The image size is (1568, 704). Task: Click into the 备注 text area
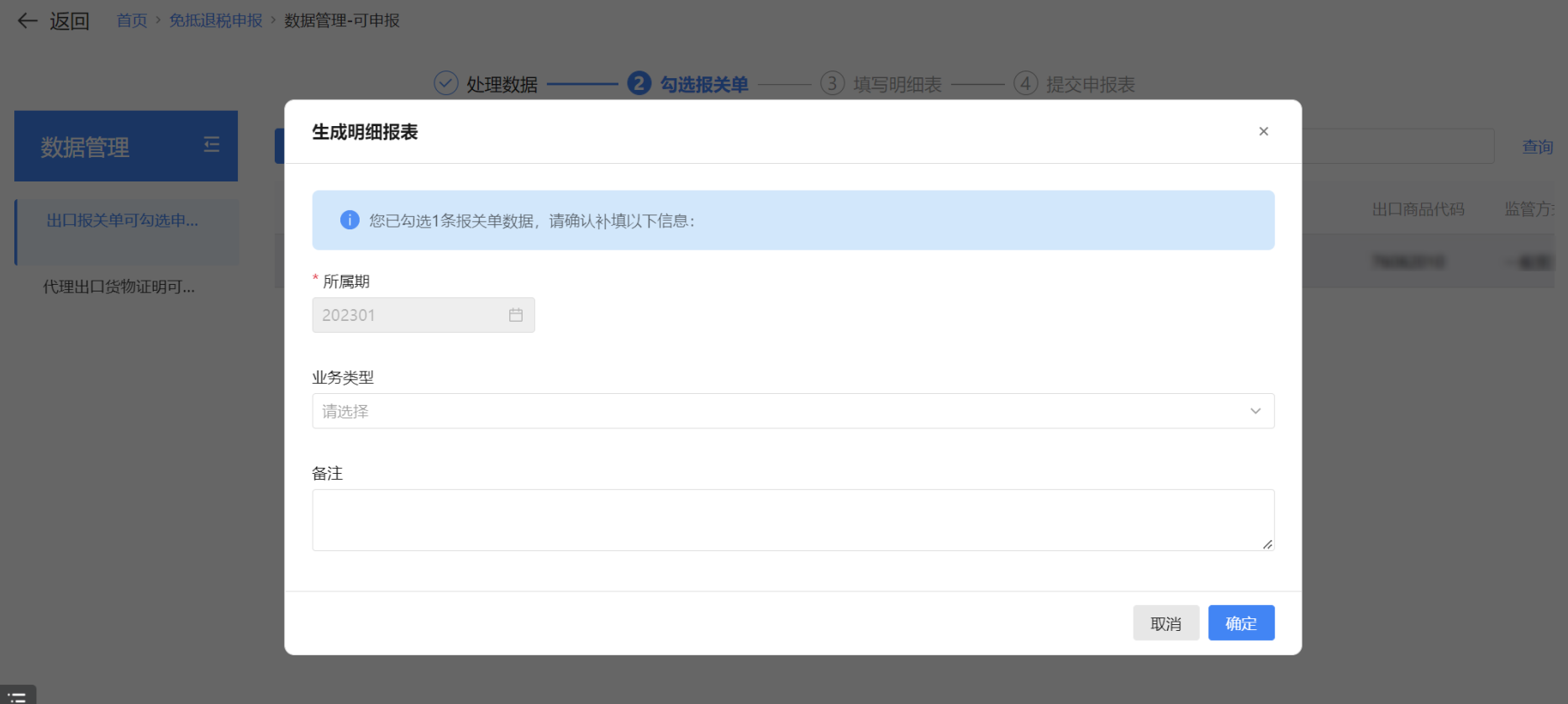pos(792,520)
